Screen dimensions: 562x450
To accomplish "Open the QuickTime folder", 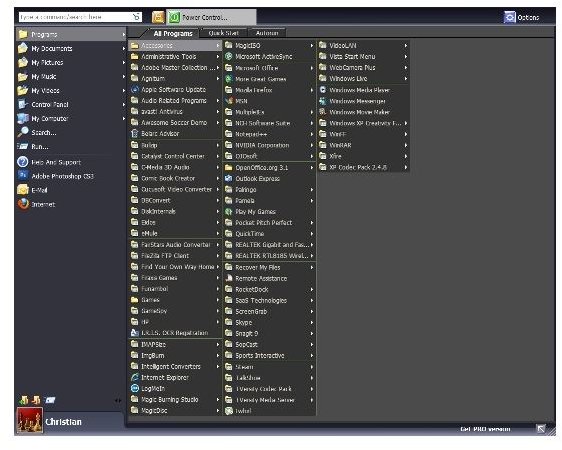I will click(269, 234).
